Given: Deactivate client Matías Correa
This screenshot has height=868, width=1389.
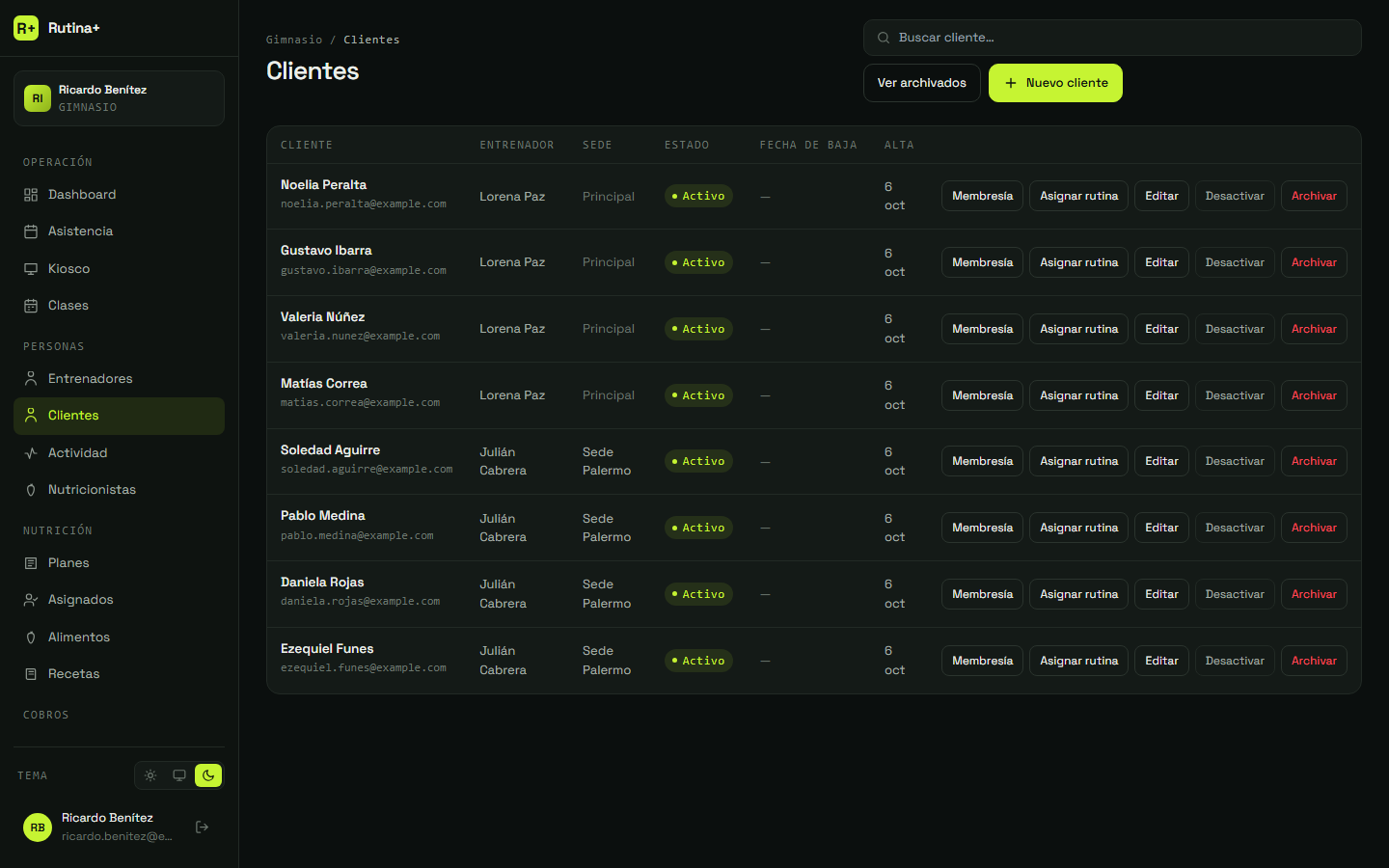Looking at the screenshot, I should point(1235,395).
